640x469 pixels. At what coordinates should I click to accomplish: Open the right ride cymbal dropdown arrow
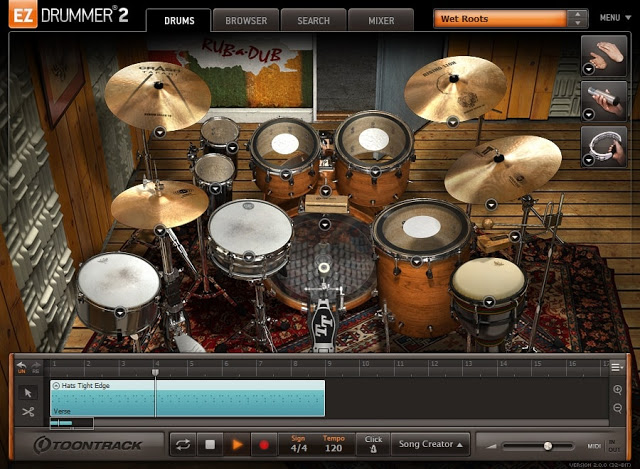pyautogui.click(x=491, y=204)
